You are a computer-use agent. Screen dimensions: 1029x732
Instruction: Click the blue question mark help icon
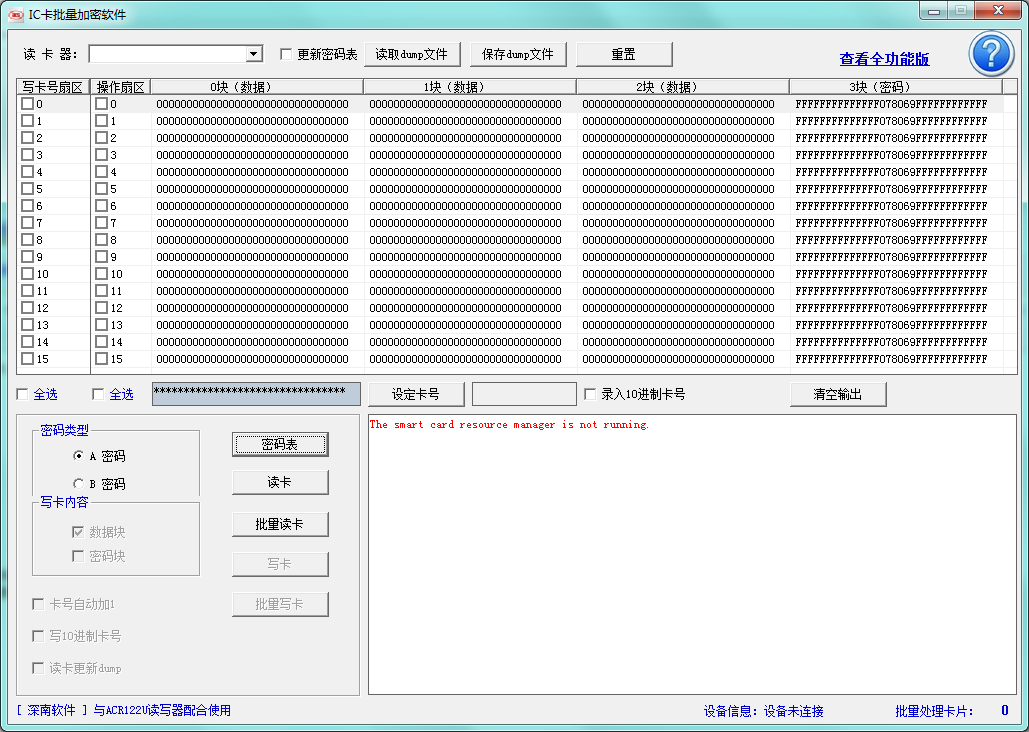pos(991,54)
